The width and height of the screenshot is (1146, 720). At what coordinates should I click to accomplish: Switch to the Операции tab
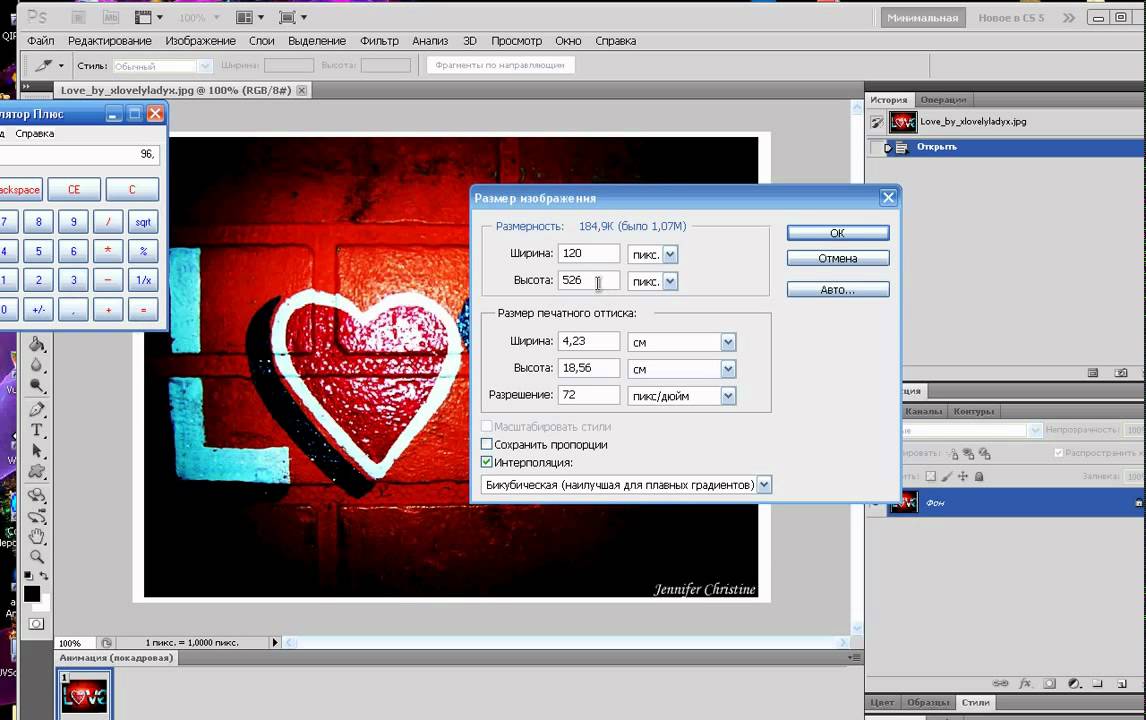point(943,99)
